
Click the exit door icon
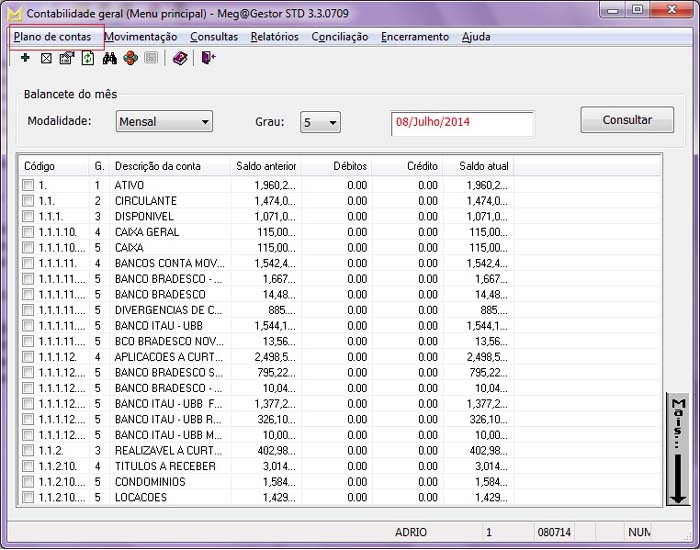click(x=208, y=59)
